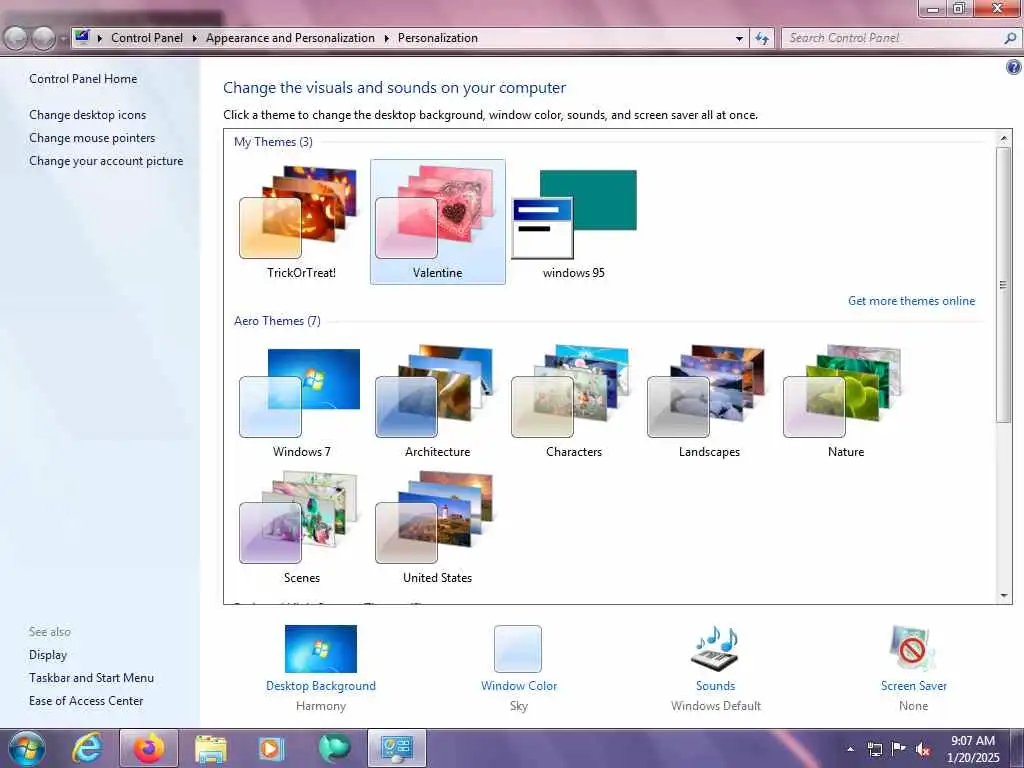
Task: Open Windows Media Player on taskbar
Action: click(270, 748)
